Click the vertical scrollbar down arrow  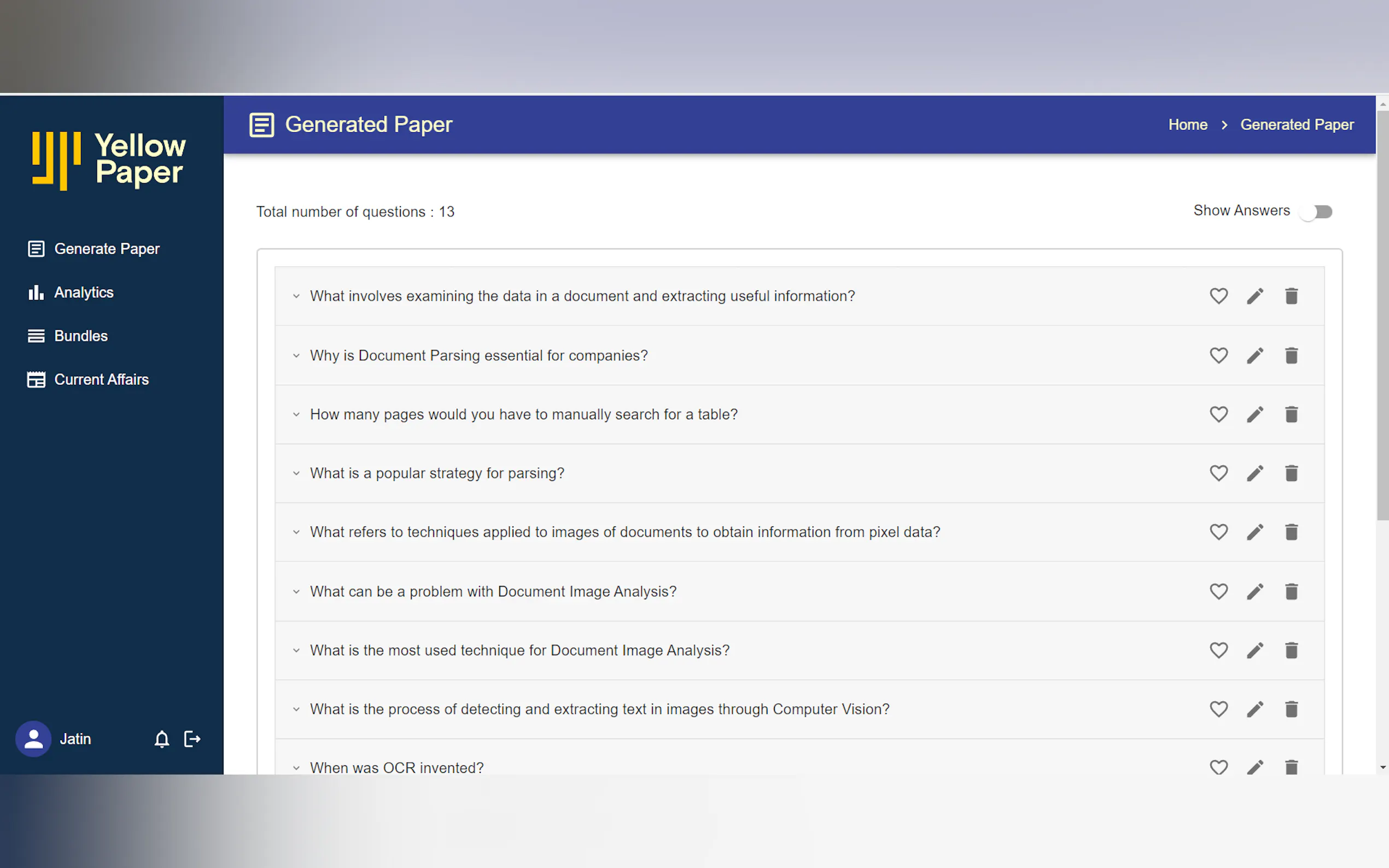coord(1382,767)
